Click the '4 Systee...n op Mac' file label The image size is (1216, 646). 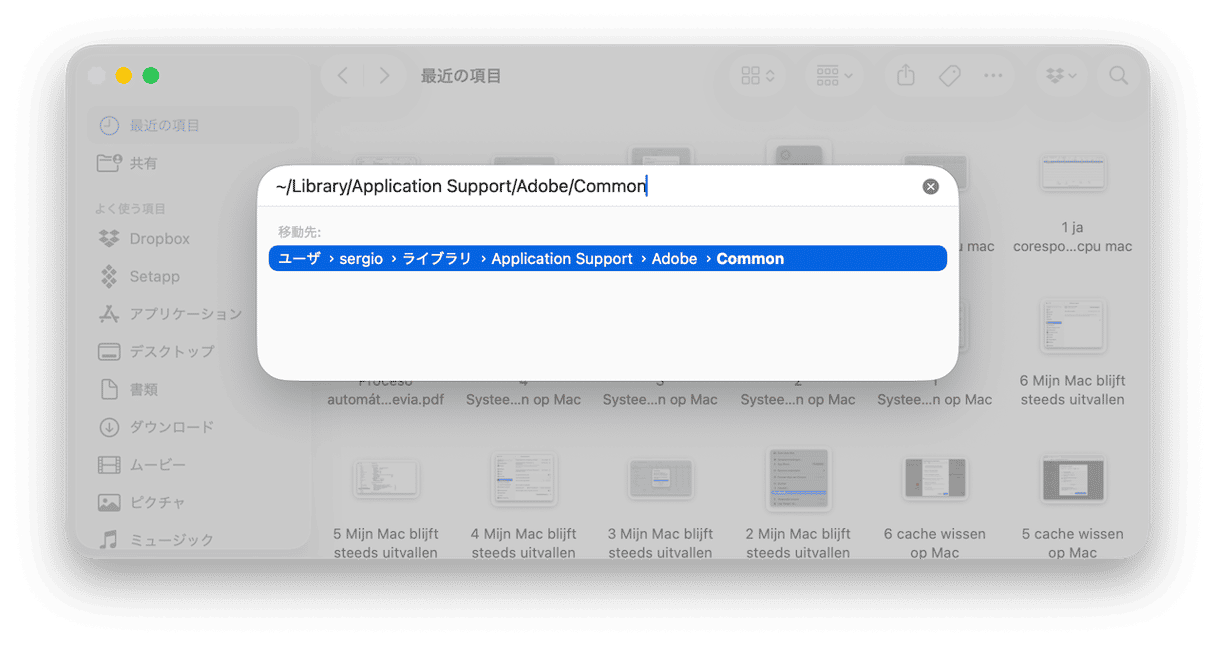pos(523,400)
